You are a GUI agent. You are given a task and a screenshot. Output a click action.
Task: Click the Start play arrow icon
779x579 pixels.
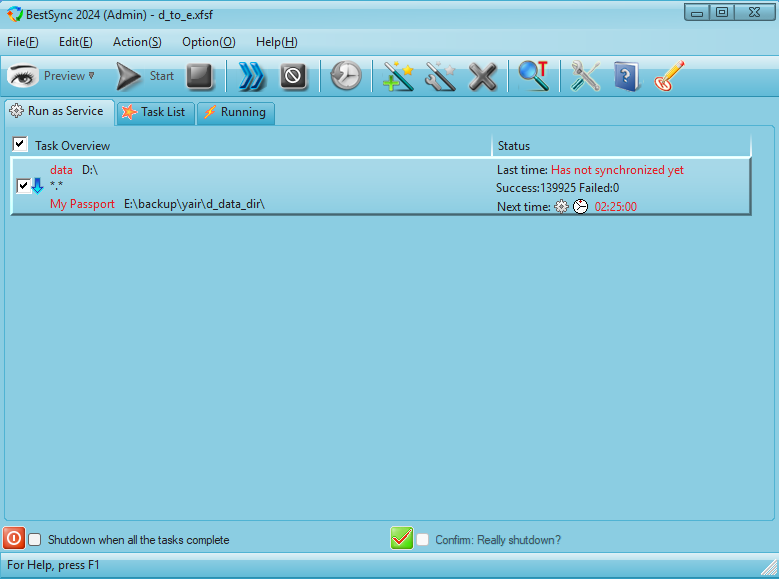click(x=128, y=76)
